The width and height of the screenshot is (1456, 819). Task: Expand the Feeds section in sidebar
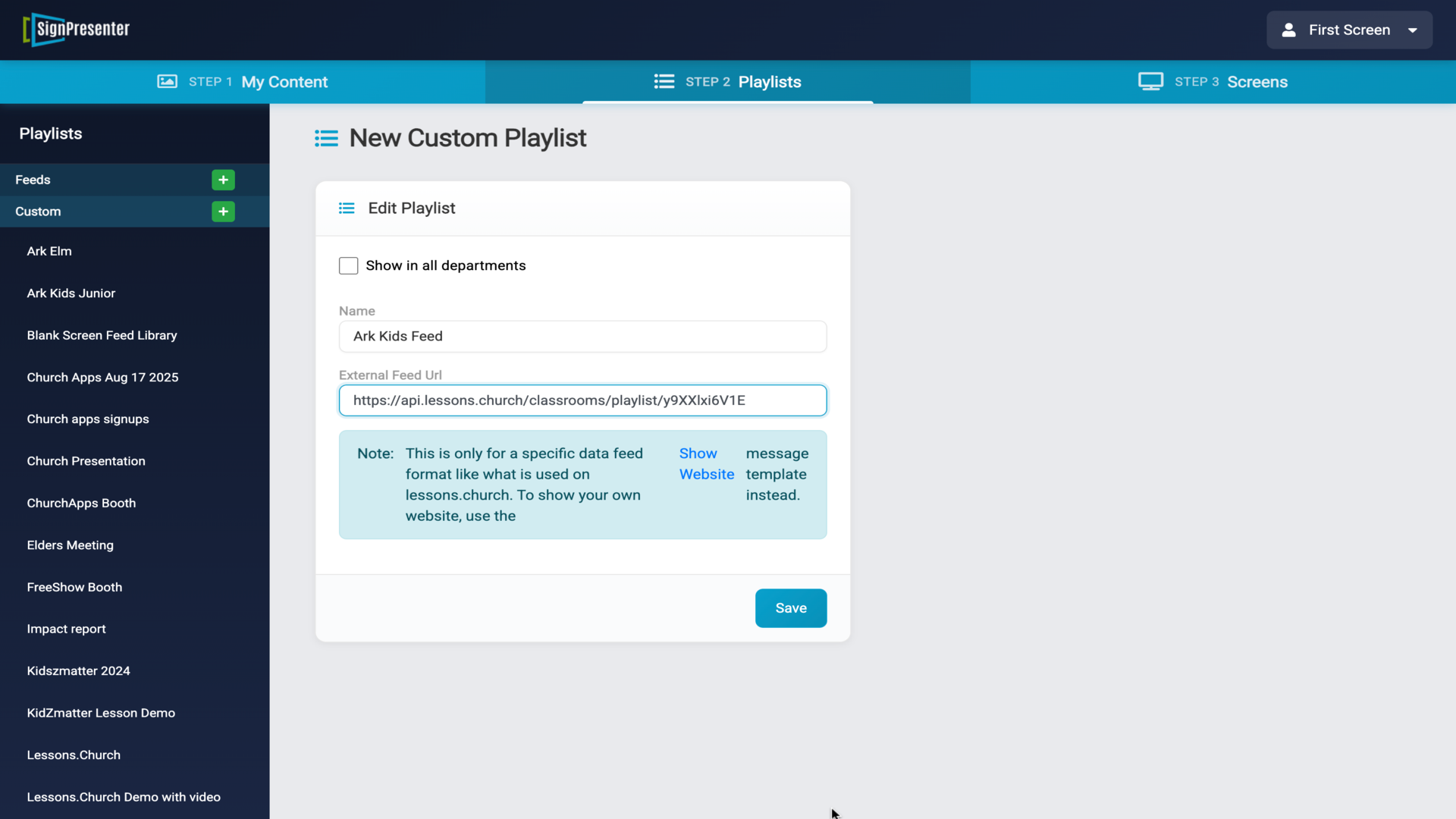(33, 180)
